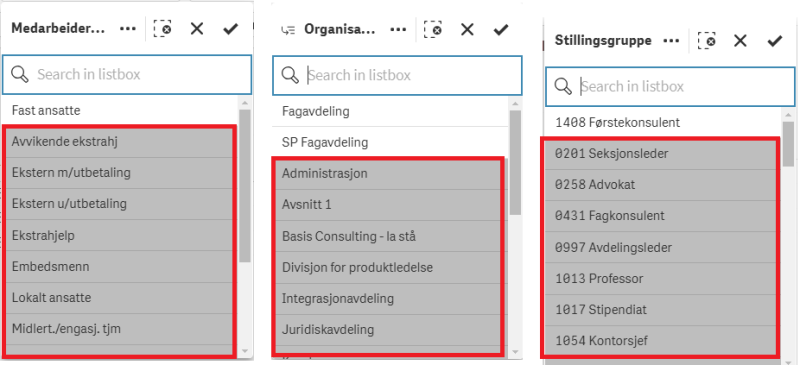Confirm selection in Medarbeider listbox

231,29
